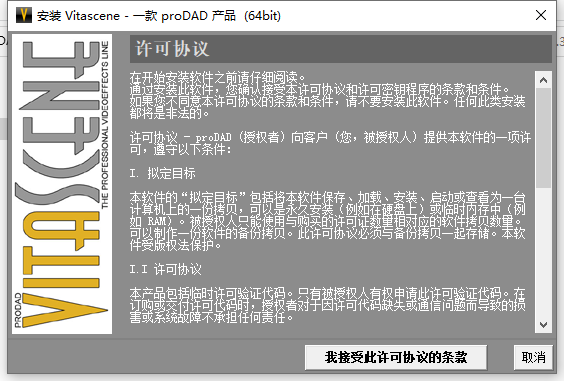The width and height of the screenshot is (564, 381).
Task: Close the Vitascene installer window
Action: (x=541, y=15)
